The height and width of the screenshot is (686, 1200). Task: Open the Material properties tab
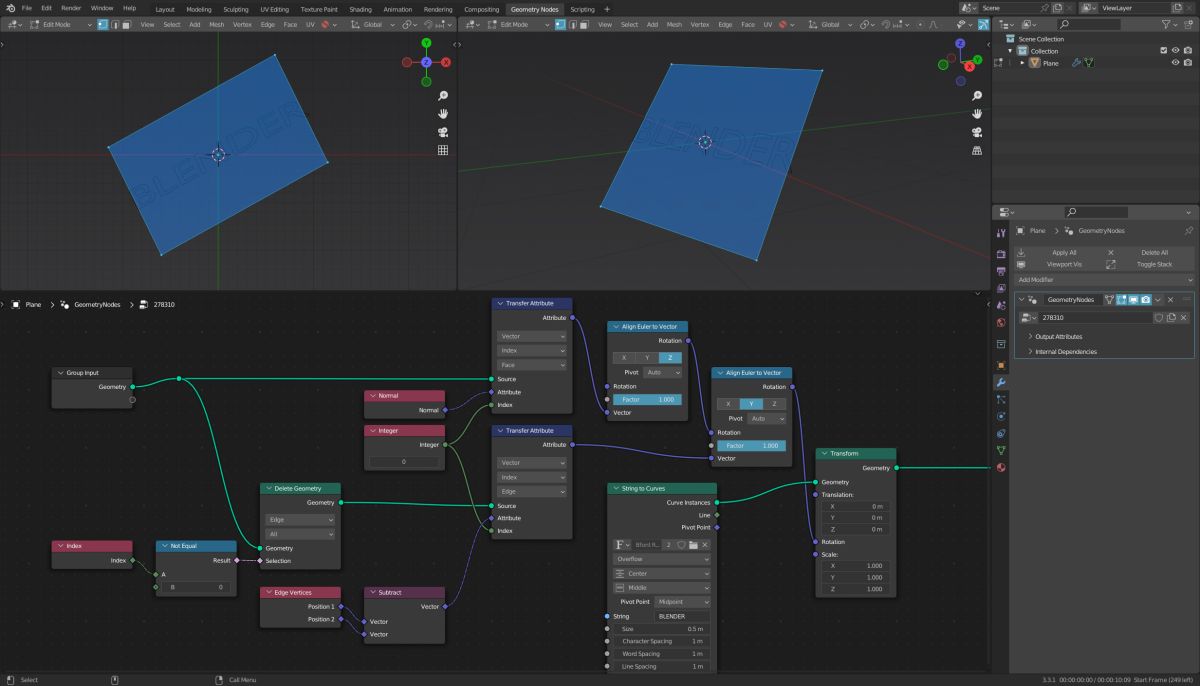[x=1001, y=467]
